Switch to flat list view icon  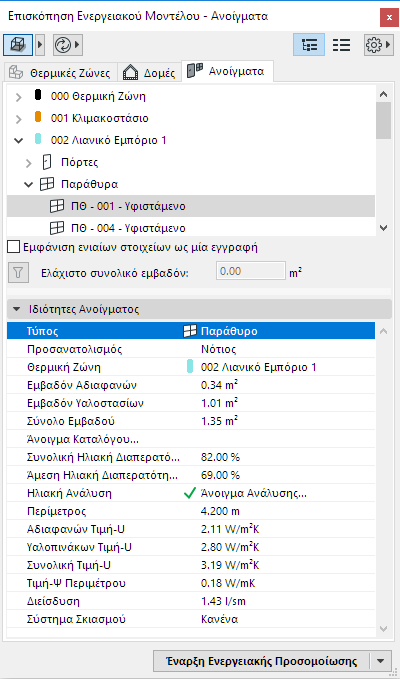(x=342, y=45)
